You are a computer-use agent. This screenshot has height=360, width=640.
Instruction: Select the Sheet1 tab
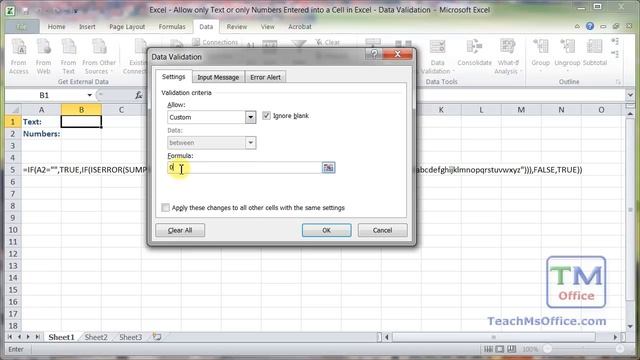[61, 337]
